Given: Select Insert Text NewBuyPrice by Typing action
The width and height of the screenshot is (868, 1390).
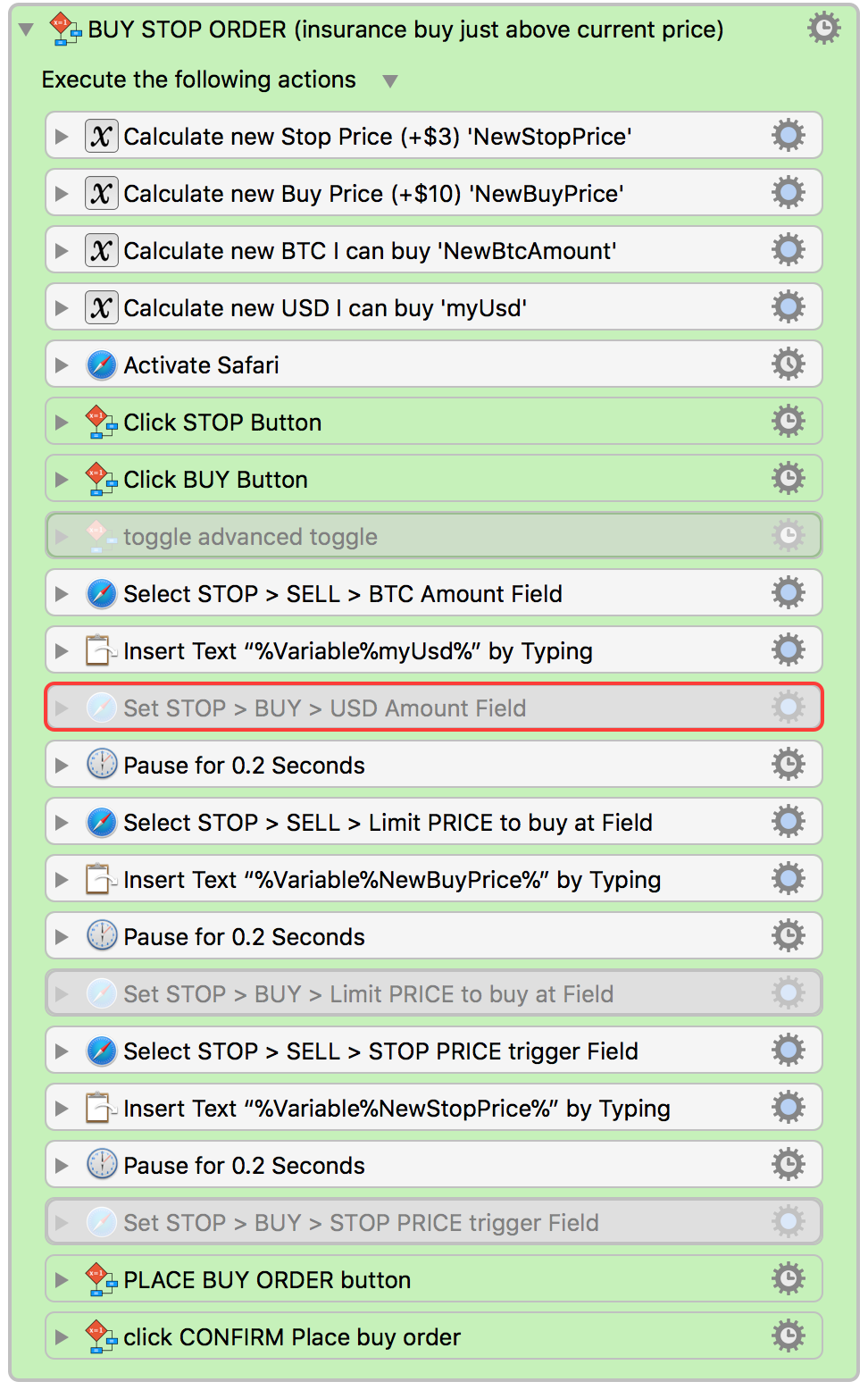Looking at the screenshot, I should [x=434, y=879].
